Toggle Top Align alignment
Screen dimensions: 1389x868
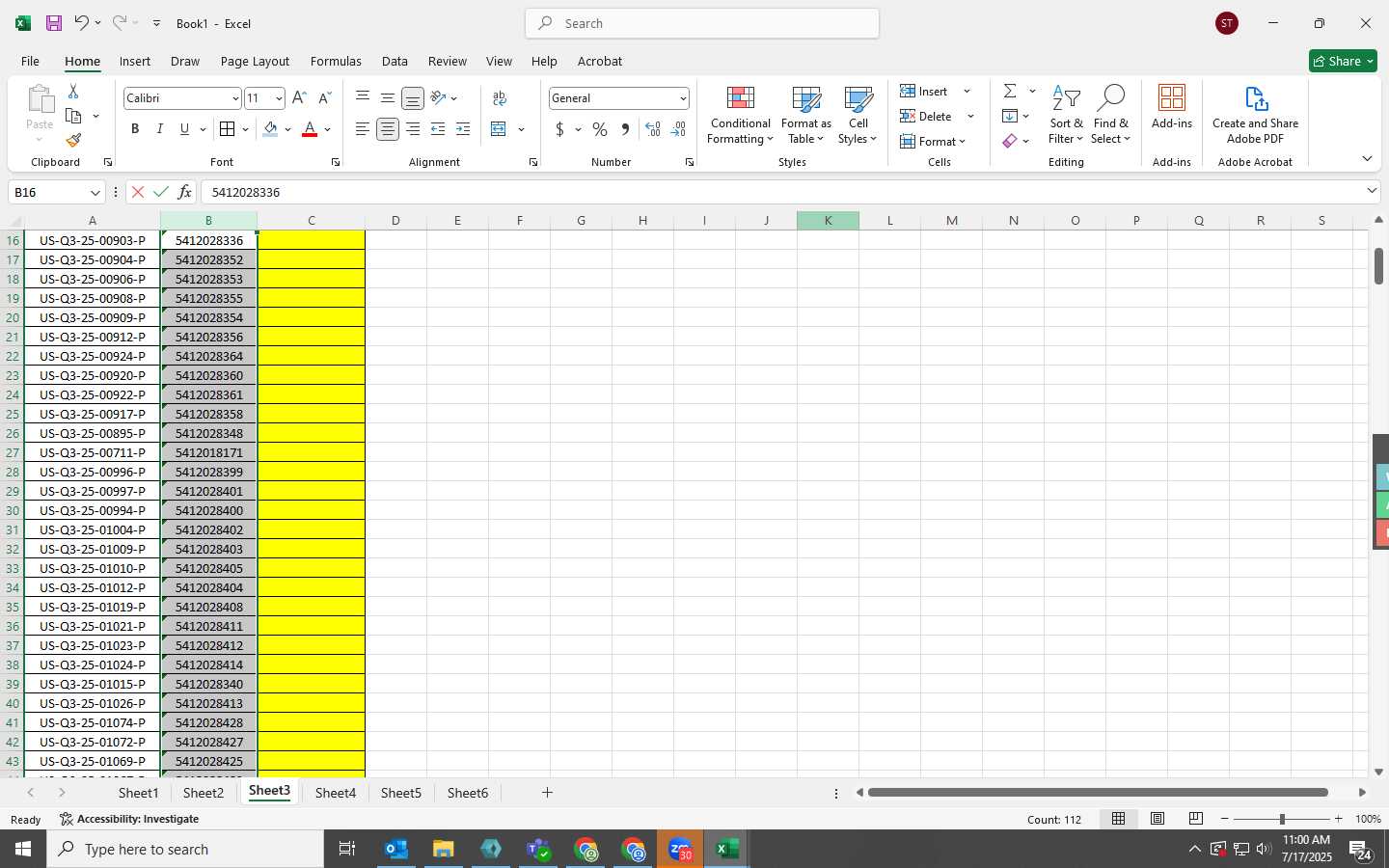(363, 98)
